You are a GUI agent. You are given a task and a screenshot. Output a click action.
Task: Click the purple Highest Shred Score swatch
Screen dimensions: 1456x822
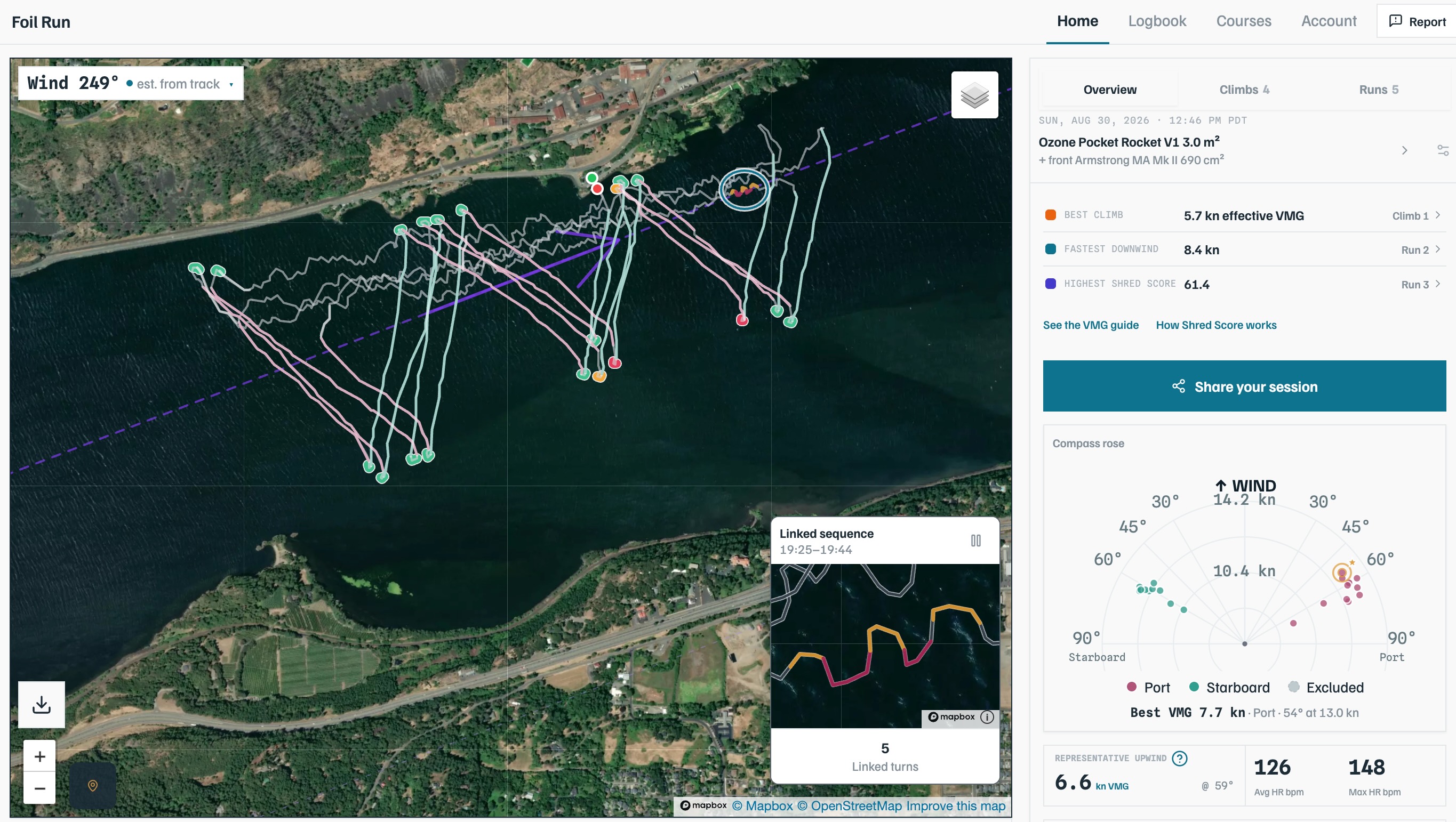pos(1050,284)
